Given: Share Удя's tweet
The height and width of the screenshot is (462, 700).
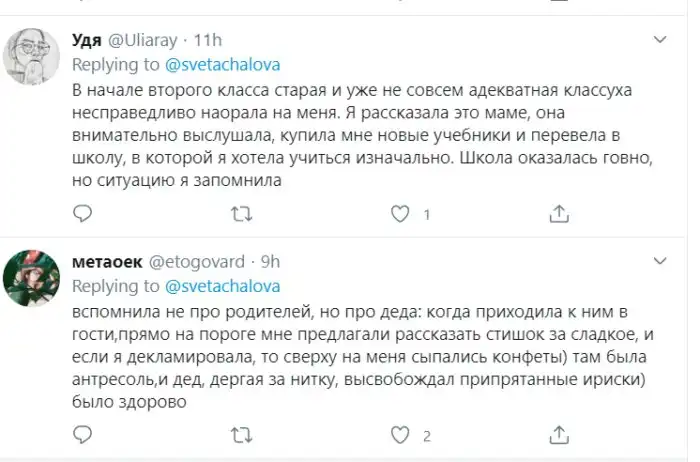Looking at the screenshot, I should (558, 213).
